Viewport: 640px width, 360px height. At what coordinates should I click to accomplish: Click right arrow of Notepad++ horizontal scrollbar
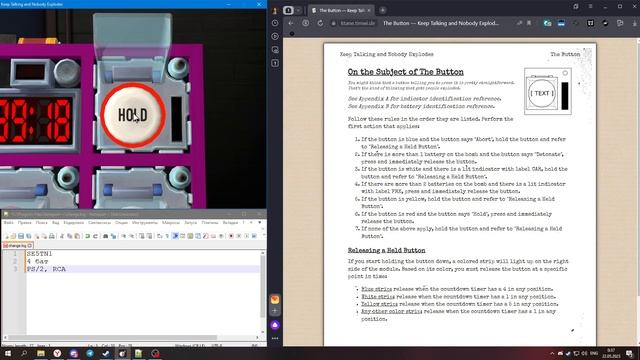point(258,338)
